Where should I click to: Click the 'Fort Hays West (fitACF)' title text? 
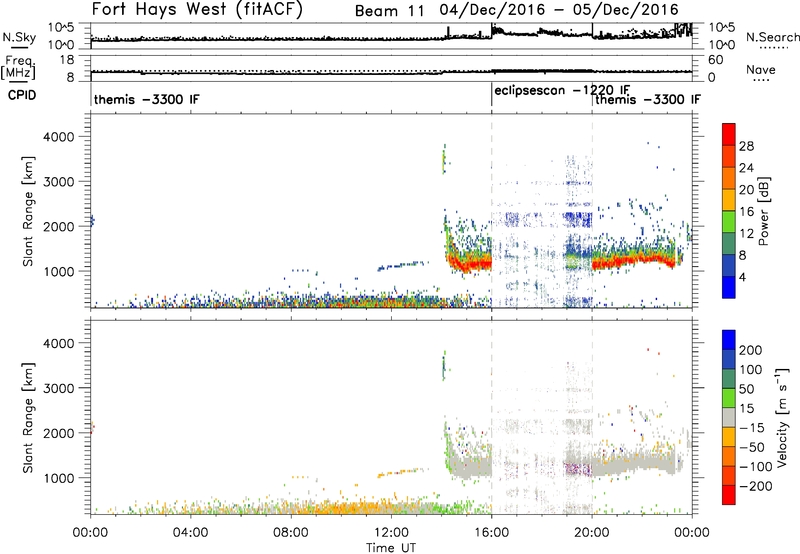click(197, 10)
